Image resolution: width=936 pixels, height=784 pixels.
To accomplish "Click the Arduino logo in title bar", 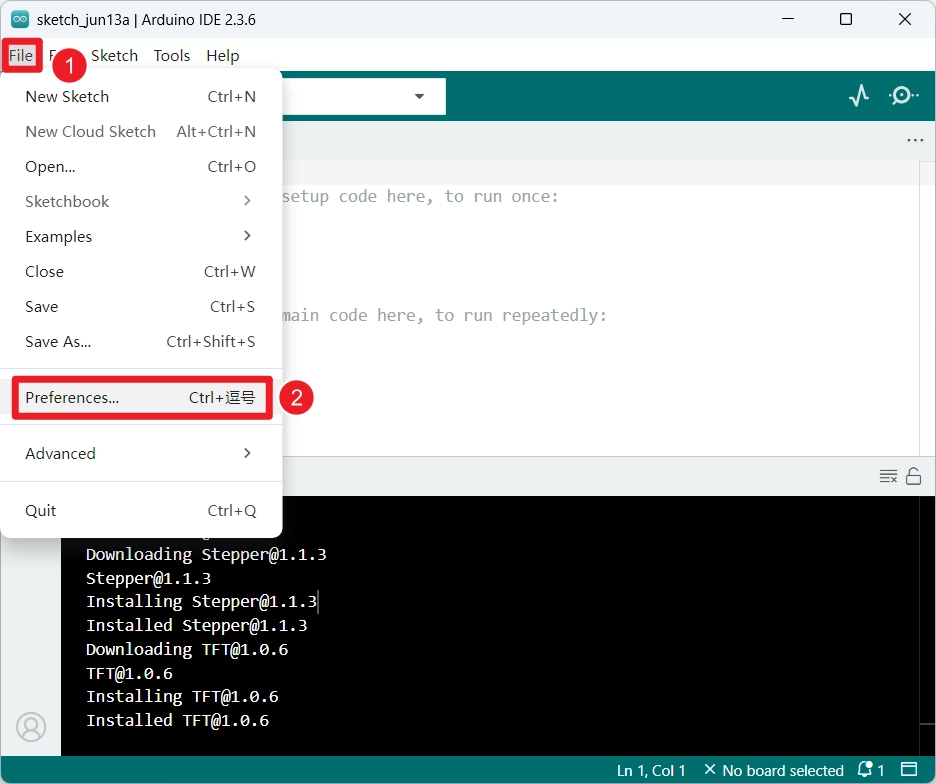I will 19,19.
